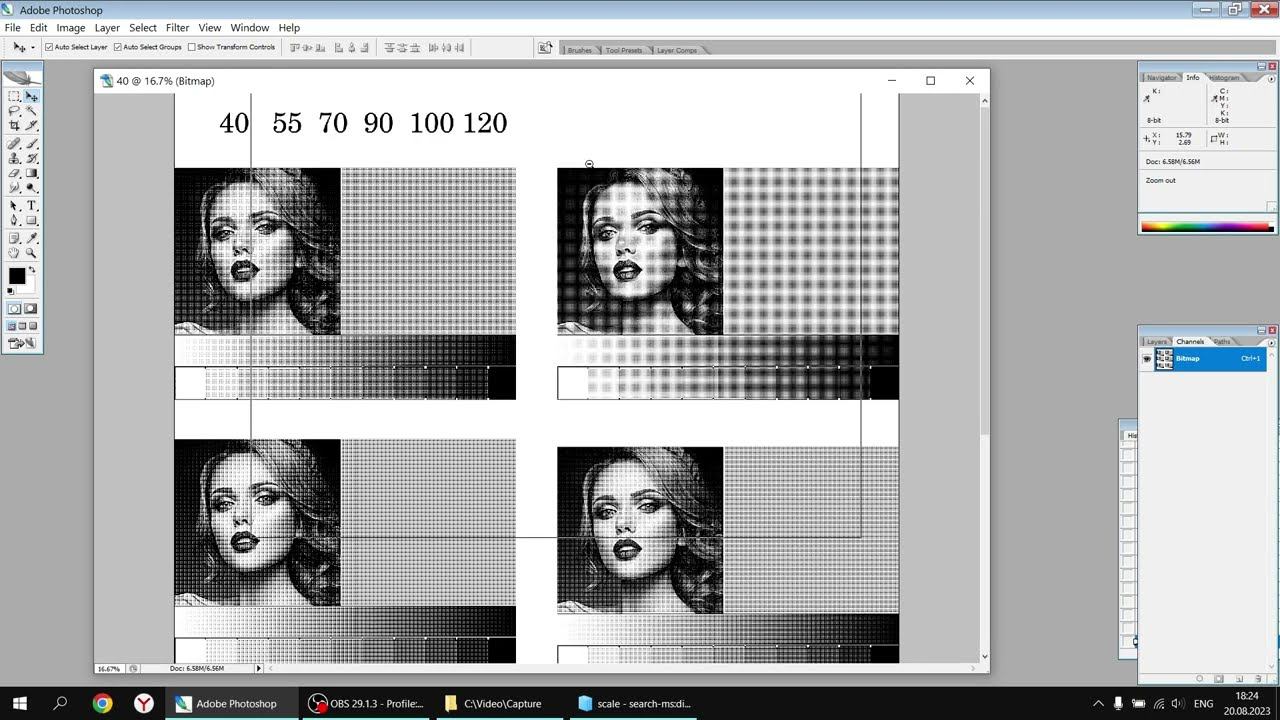
Task: Switch to Quick Mask mode
Action: coord(31,308)
